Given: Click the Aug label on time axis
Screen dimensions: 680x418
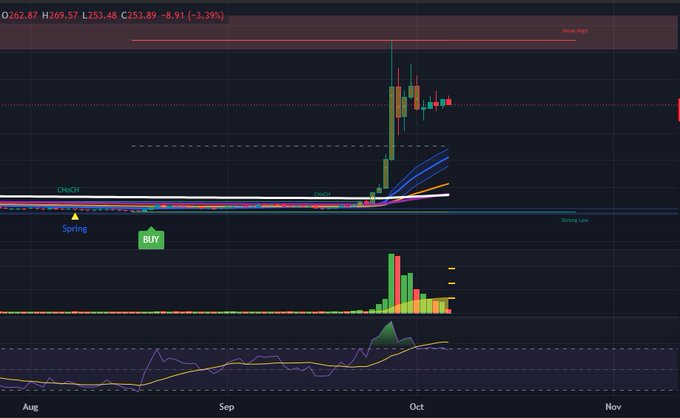Looking at the screenshot, I should click(30, 407).
